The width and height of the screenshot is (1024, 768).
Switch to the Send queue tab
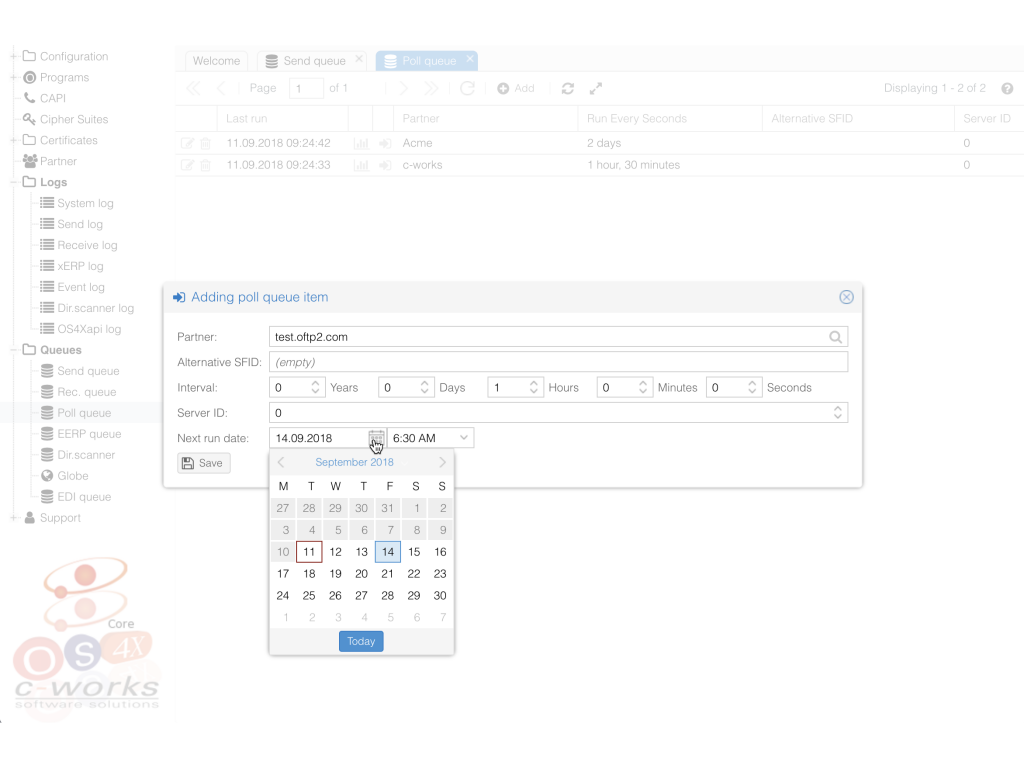point(313,61)
